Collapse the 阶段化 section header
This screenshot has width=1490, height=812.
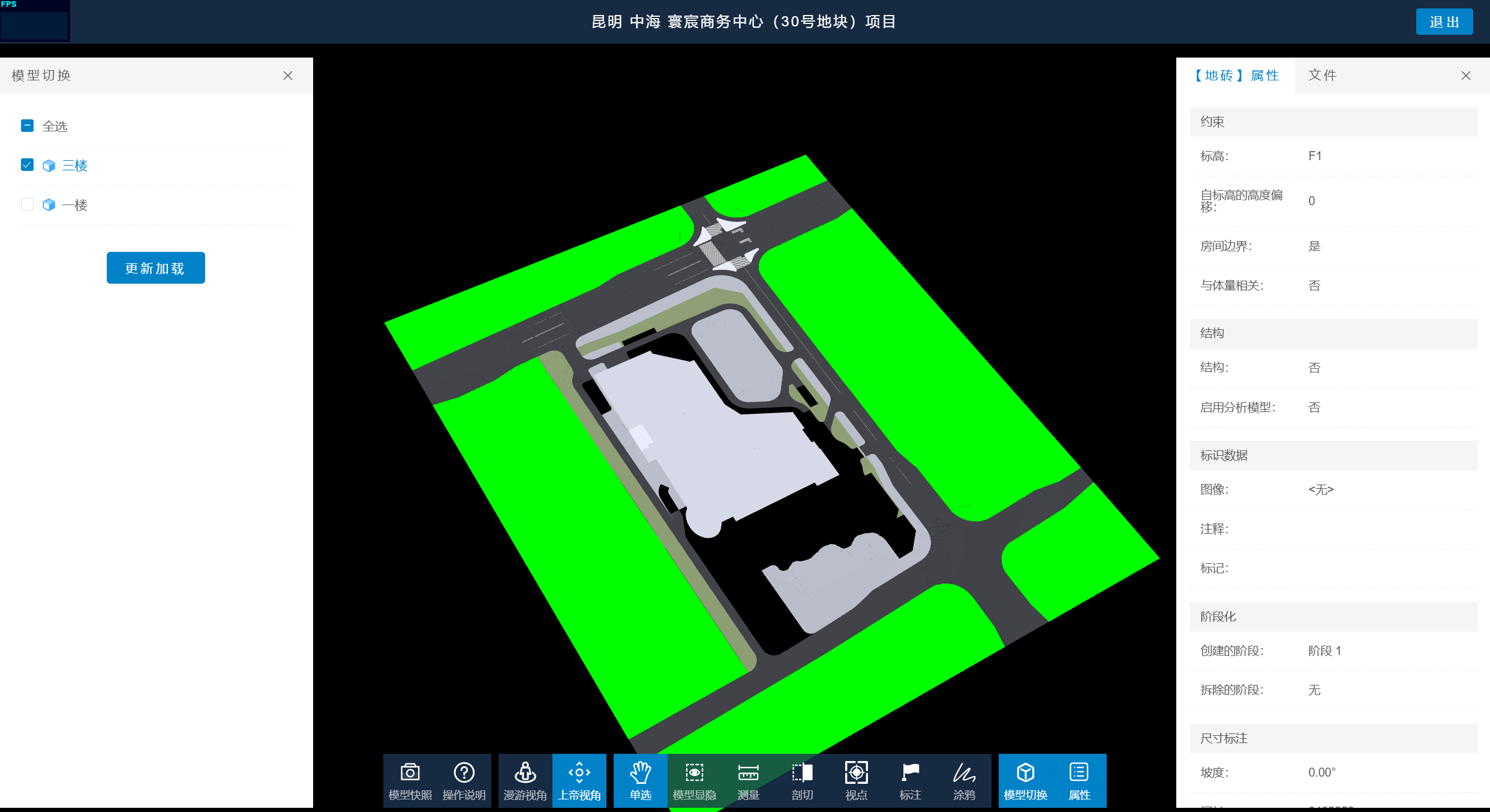(1334, 617)
